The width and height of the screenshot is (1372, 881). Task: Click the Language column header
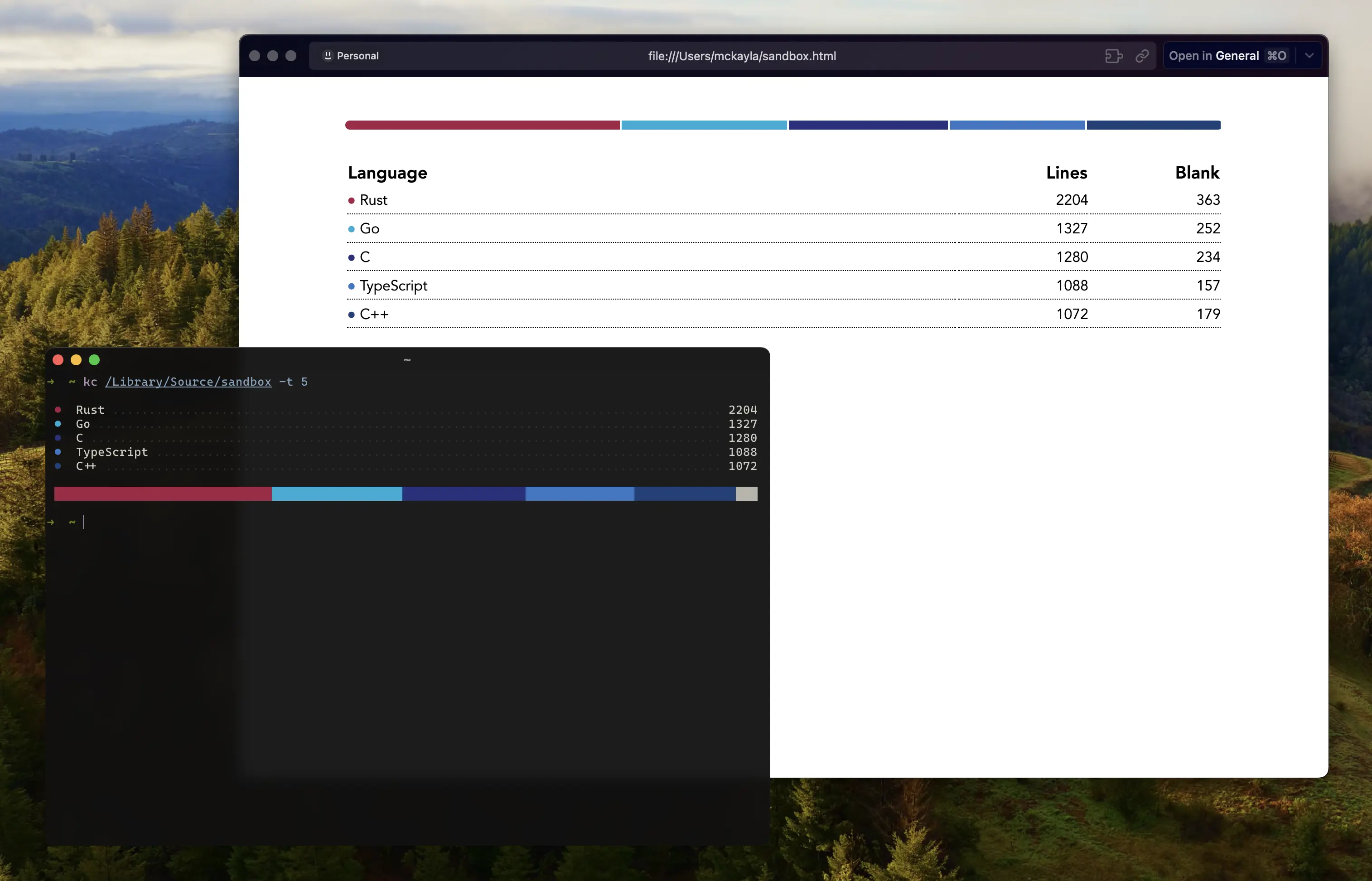[387, 173]
